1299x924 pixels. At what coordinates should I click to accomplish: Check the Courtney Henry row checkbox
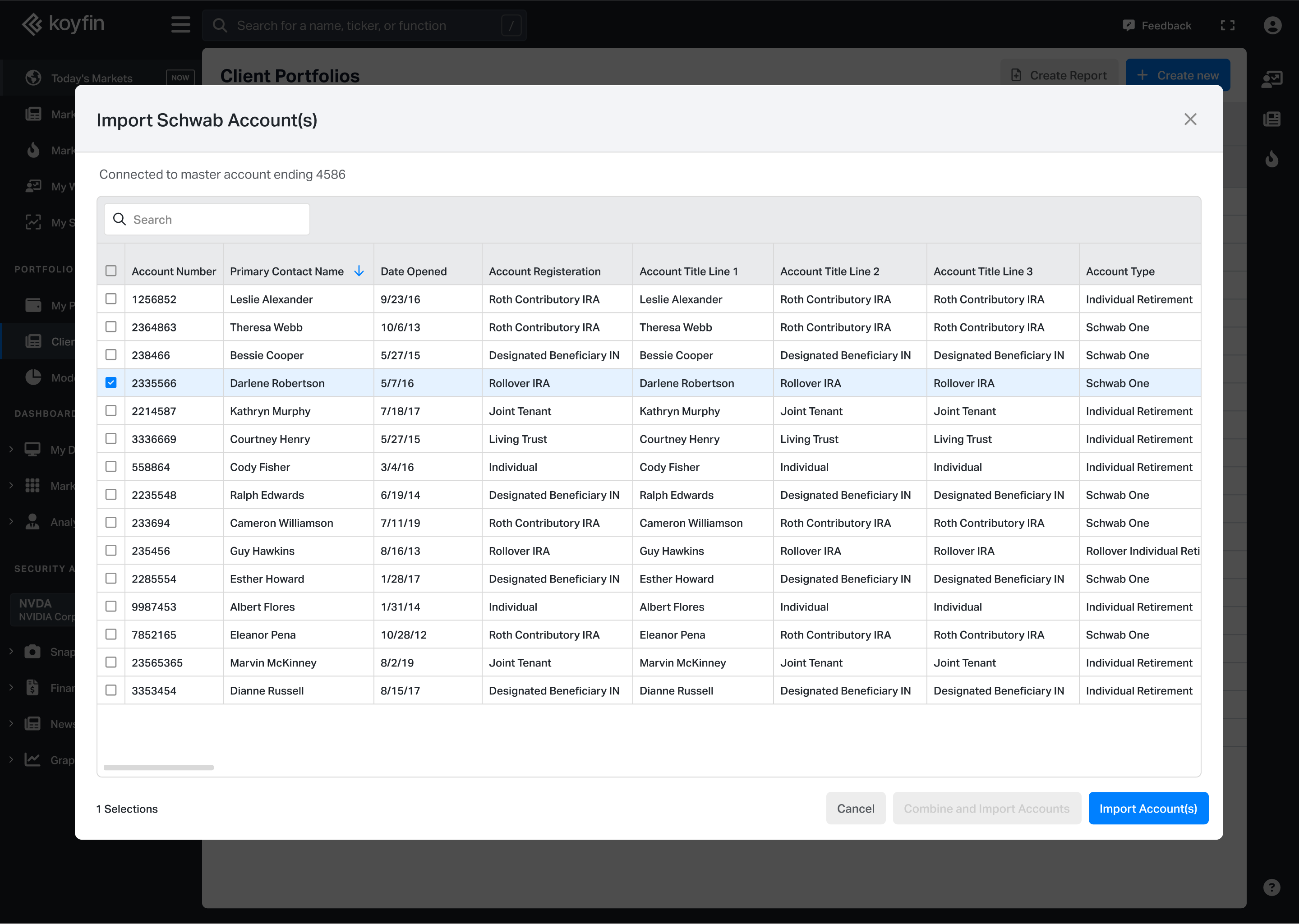tap(111, 439)
